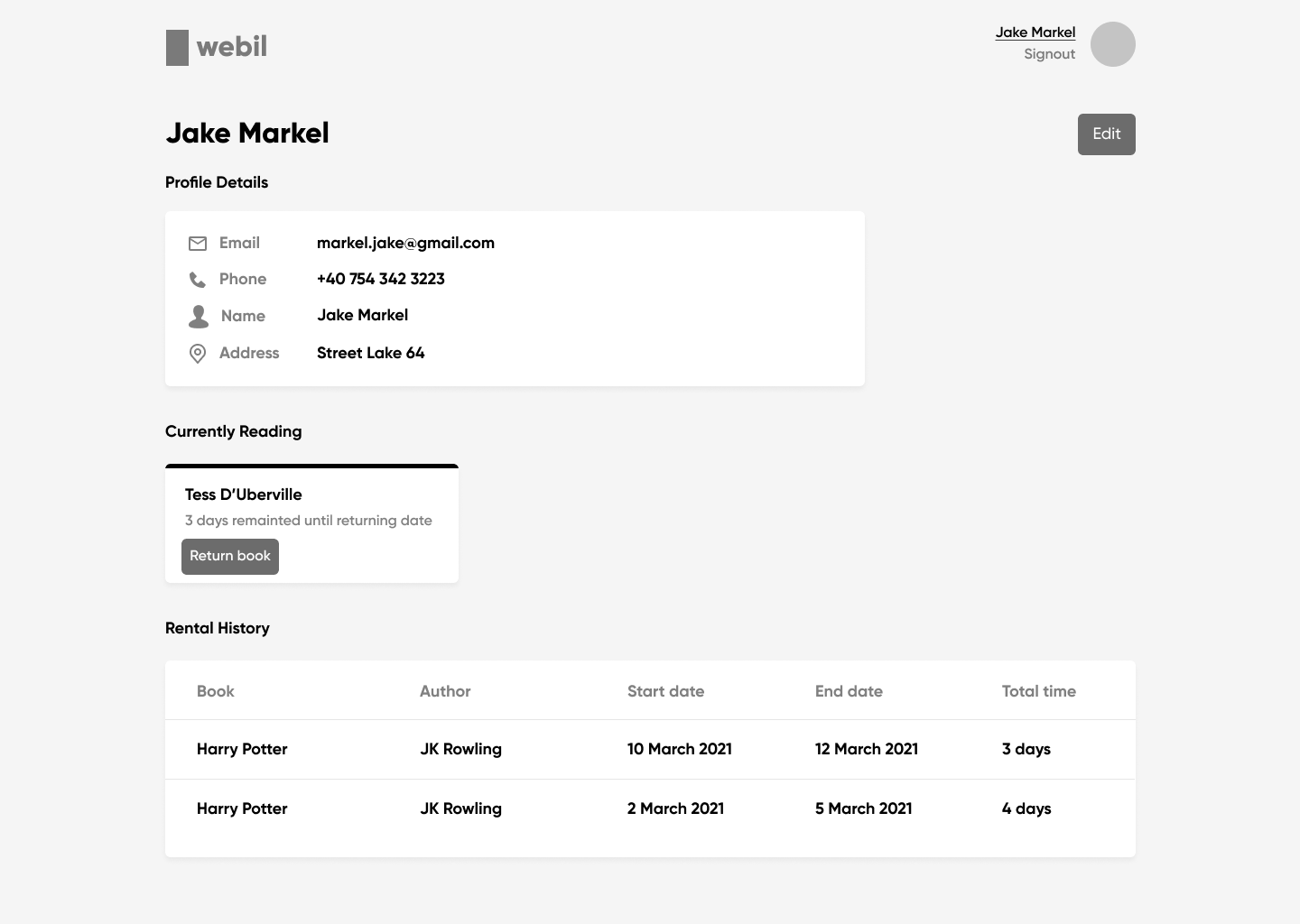Click the Name field label

(x=243, y=316)
